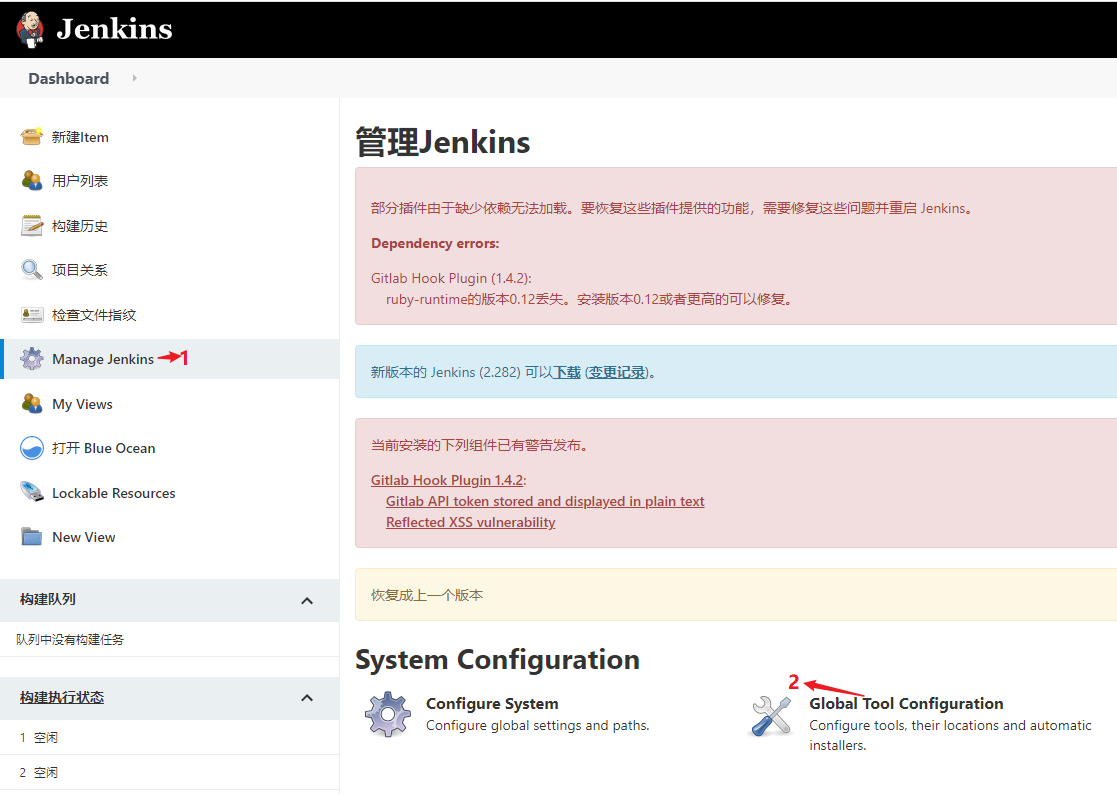Screen dimensions: 1117x794
Task: Open the 构建执行状态 header link
Action: [62, 697]
